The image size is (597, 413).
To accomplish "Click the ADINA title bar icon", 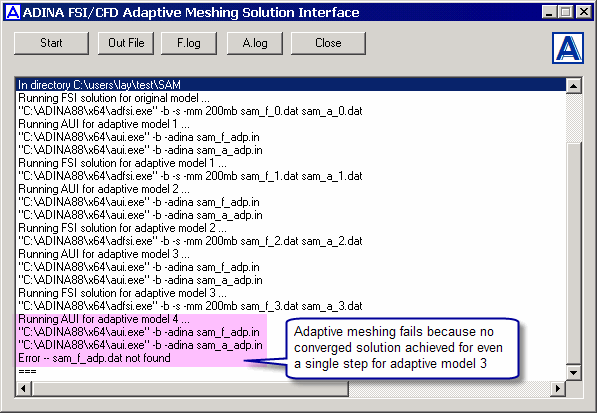I will click(13, 12).
